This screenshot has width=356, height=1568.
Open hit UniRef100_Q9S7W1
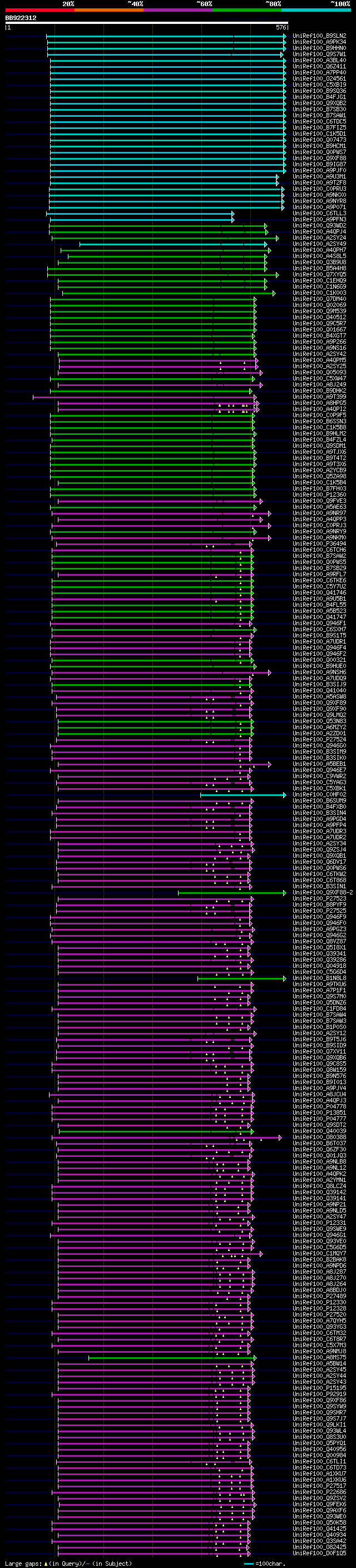tap(319, 54)
